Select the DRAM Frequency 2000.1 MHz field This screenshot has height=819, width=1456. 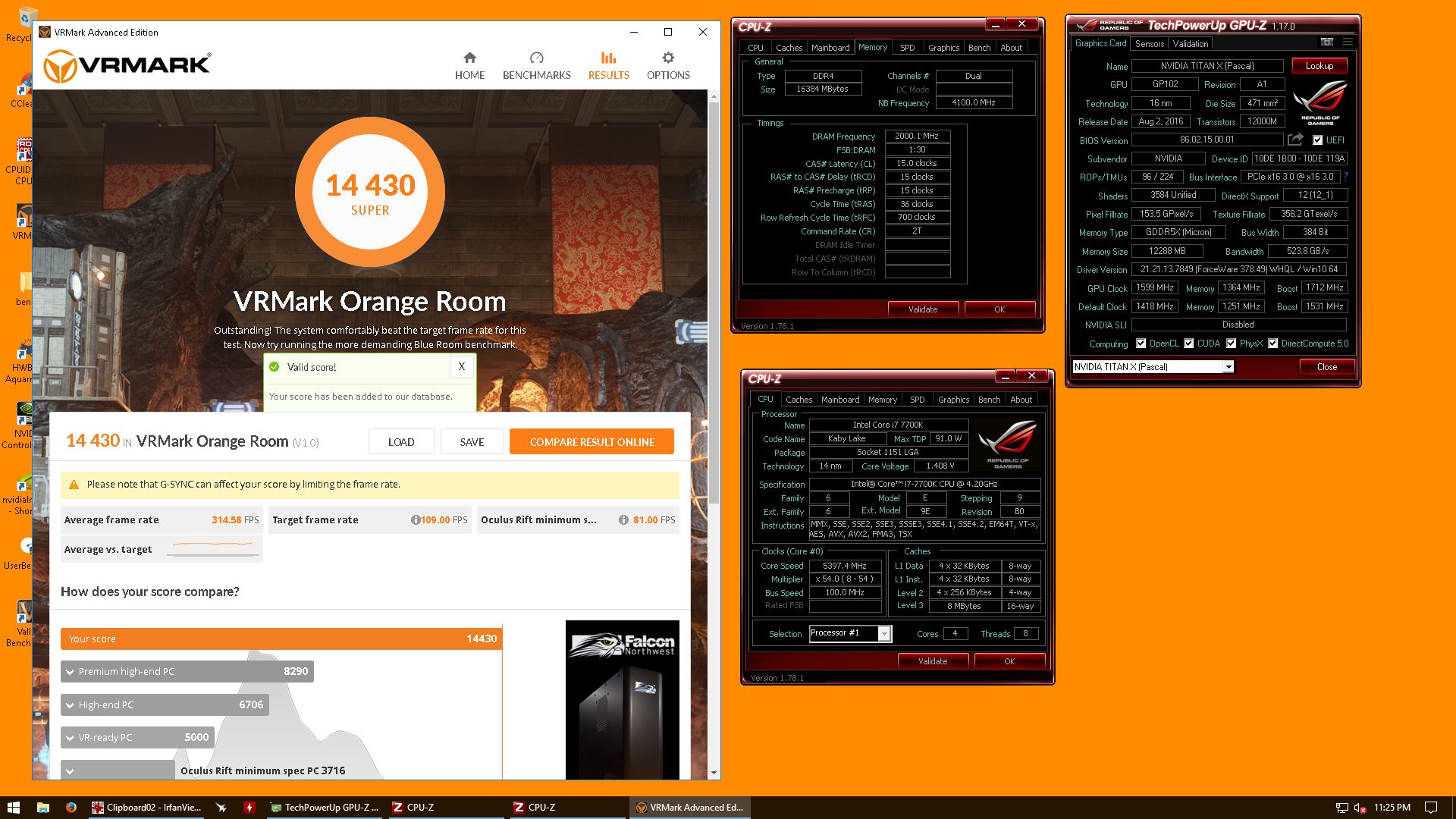point(917,136)
